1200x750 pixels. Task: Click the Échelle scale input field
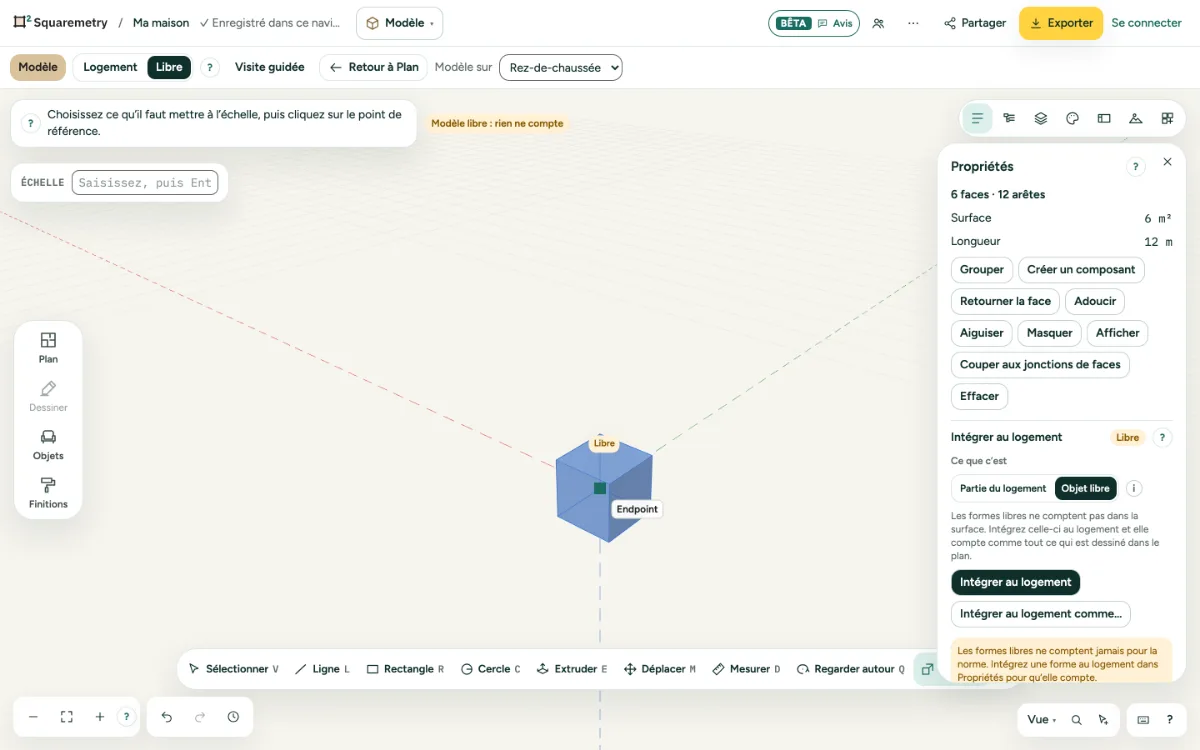[145, 183]
